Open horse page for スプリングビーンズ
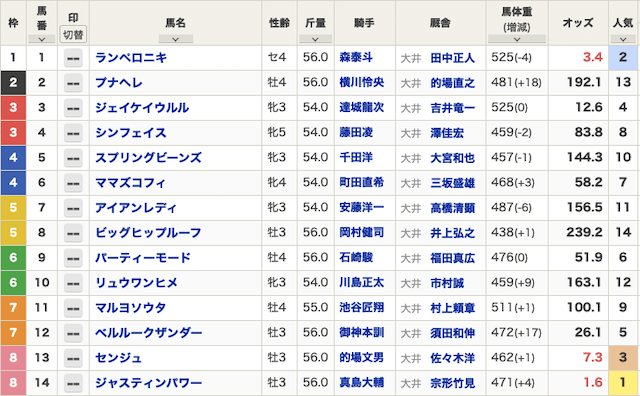 point(149,158)
